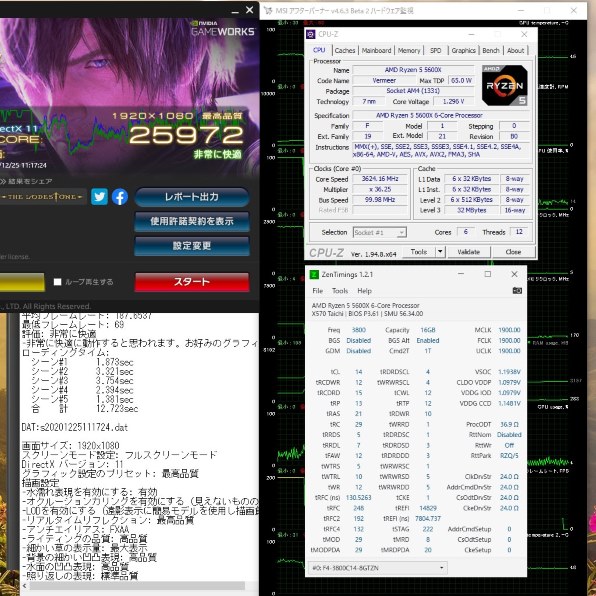
Task: Click the red スタート start button
Action: click(192, 282)
